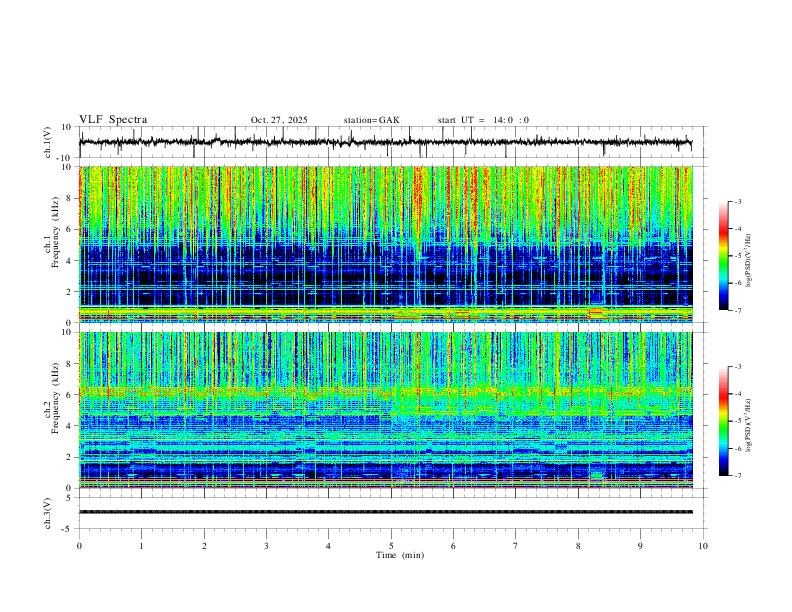The width and height of the screenshot is (792, 612).
Task: Click the 'Time (min)' axis title
Action: tap(400, 555)
